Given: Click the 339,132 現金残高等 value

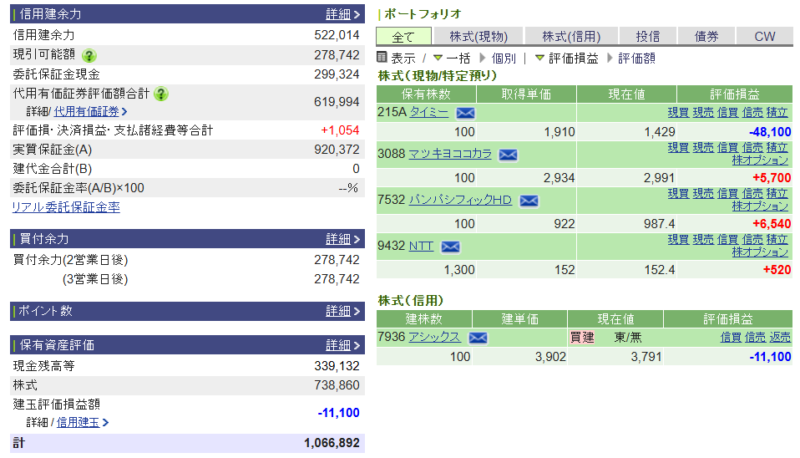Looking at the screenshot, I should 337,366.
